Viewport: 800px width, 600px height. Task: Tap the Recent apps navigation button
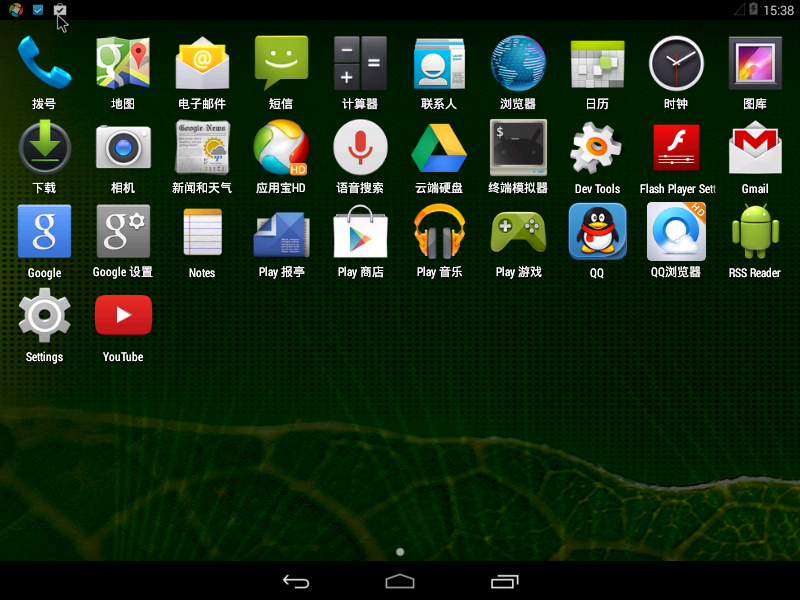(x=505, y=582)
